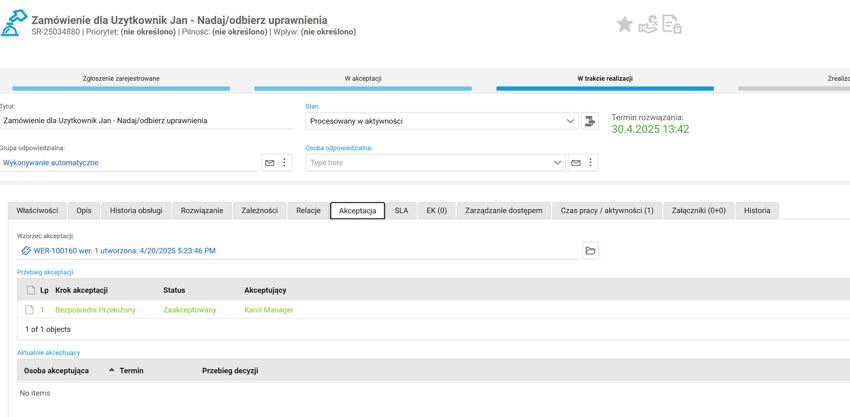This screenshot has width=850, height=417.
Task: Expand the Osoba odpowiedzialna dropdown
Action: (x=557, y=163)
